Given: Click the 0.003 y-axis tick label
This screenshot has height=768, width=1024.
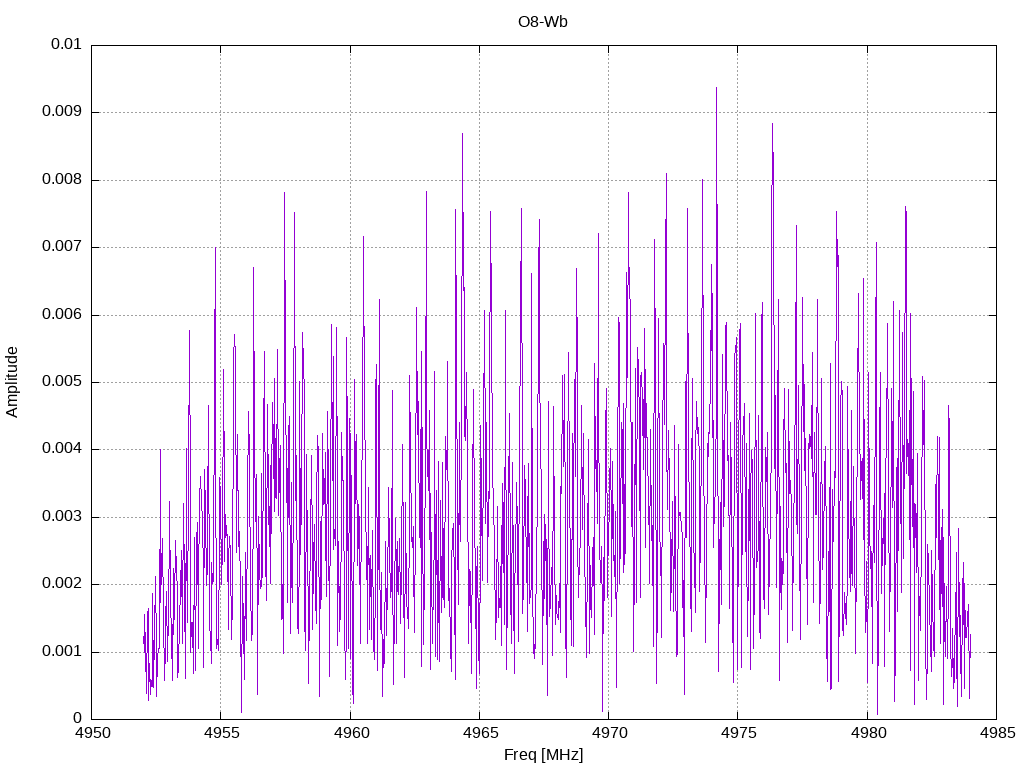Looking at the screenshot, I should click(x=62, y=517).
